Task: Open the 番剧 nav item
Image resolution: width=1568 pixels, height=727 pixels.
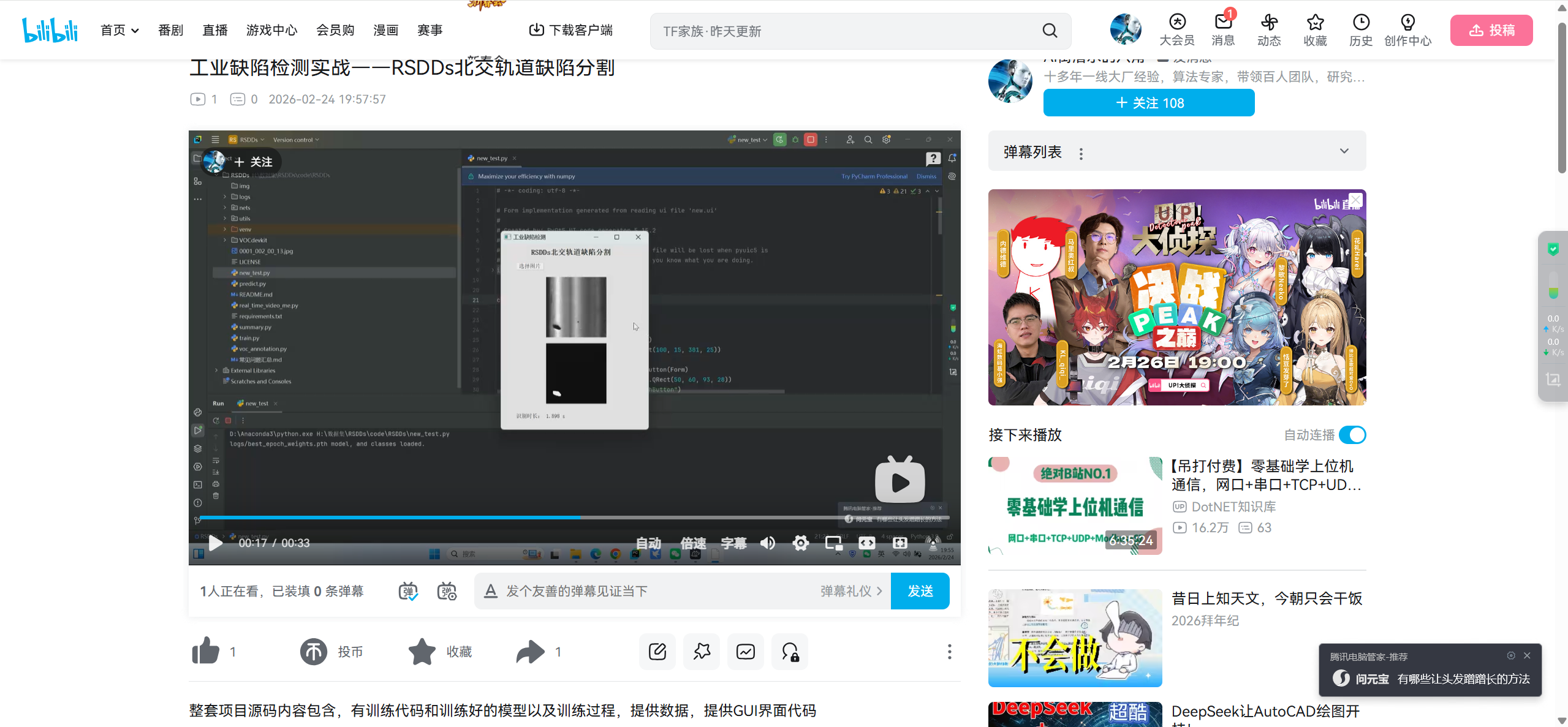Action: [x=170, y=30]
